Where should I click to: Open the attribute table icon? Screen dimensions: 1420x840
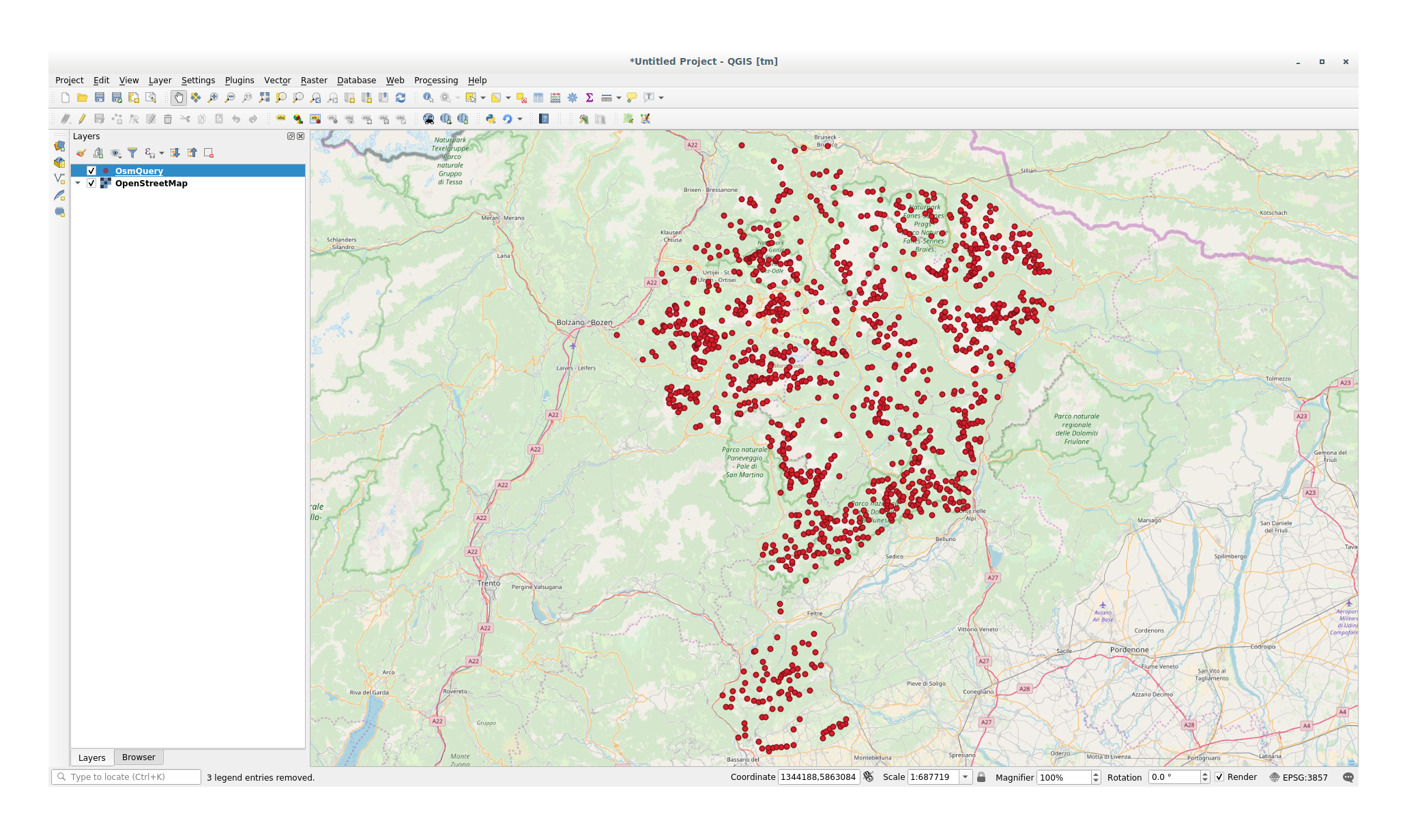pyautogui.click(x=538, y=98)
